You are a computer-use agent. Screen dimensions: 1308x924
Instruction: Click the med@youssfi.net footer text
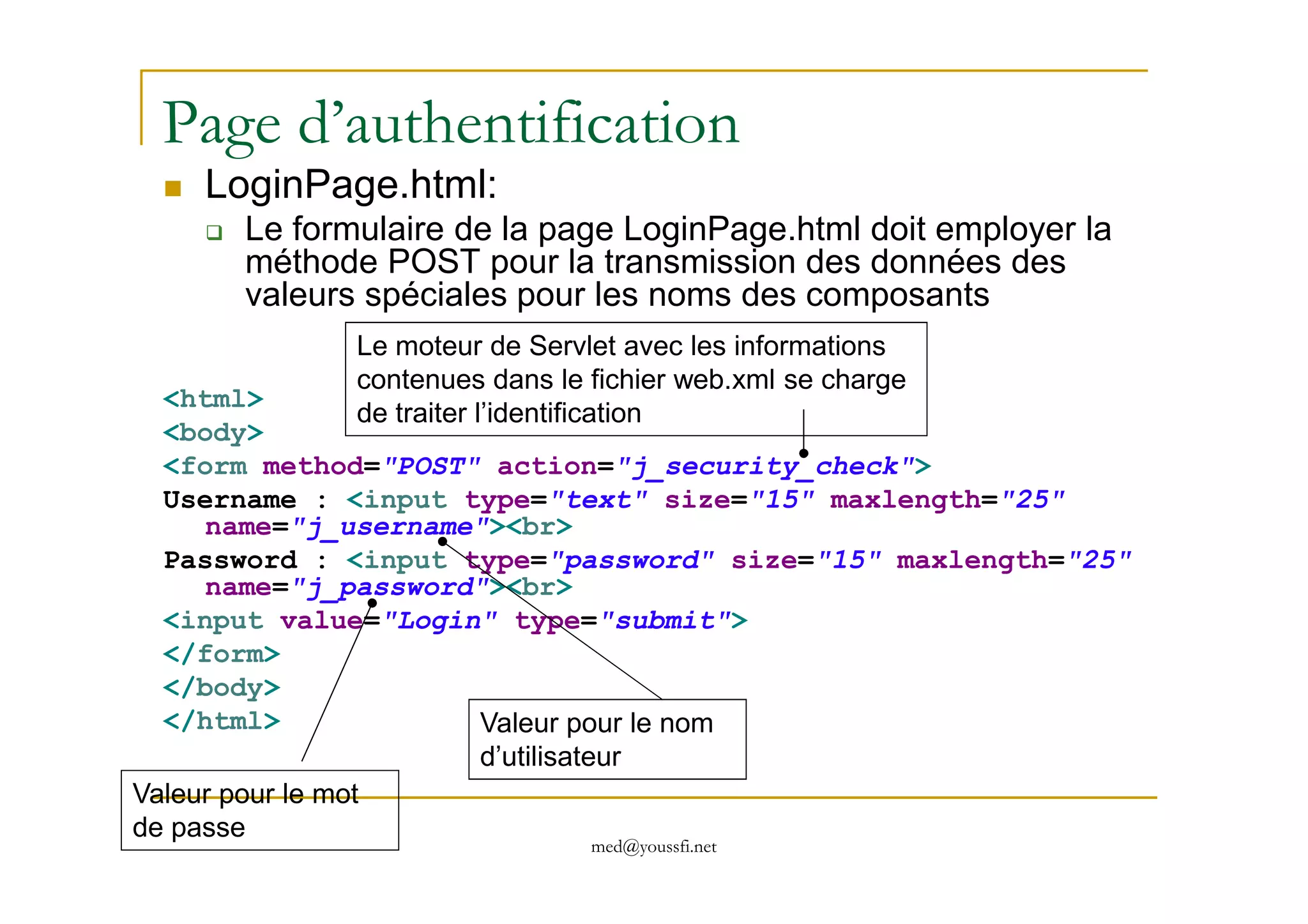point(654,847)
